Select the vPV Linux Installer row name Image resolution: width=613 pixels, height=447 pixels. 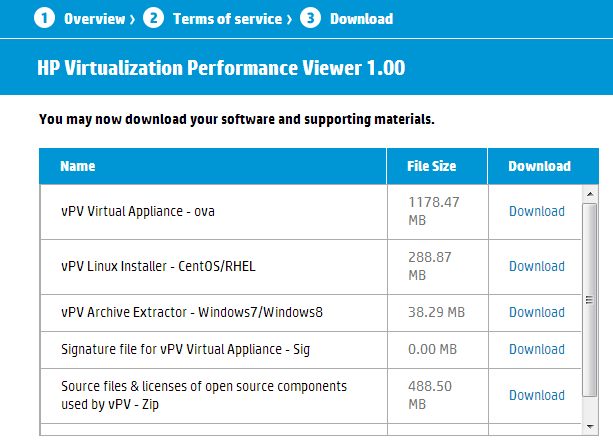pyautogui.click(x=158, y=267)
